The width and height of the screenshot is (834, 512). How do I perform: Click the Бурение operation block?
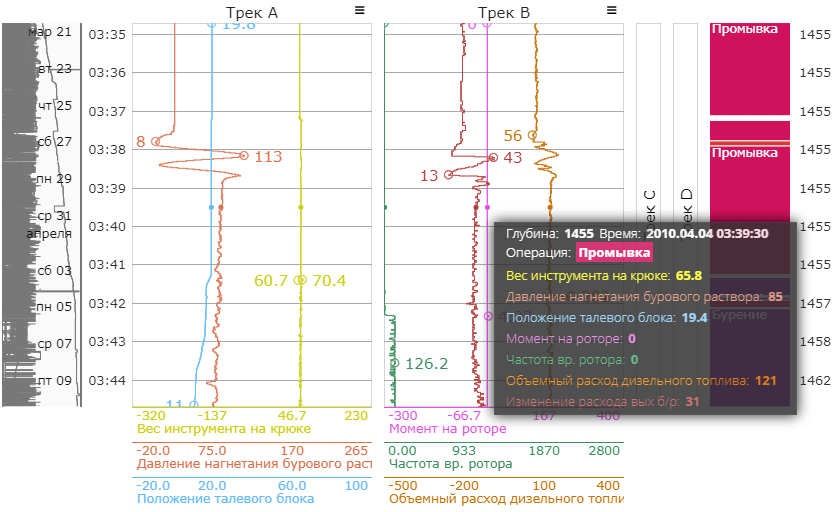(749, 356)
